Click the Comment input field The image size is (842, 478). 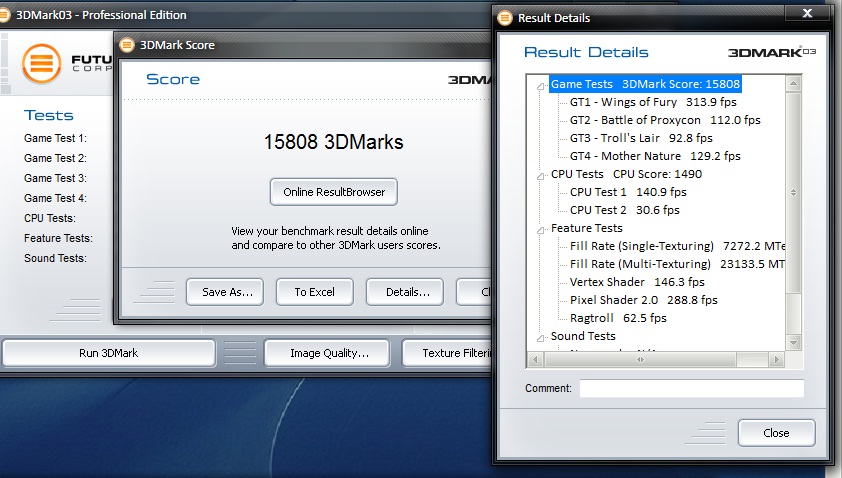[692, 388]
